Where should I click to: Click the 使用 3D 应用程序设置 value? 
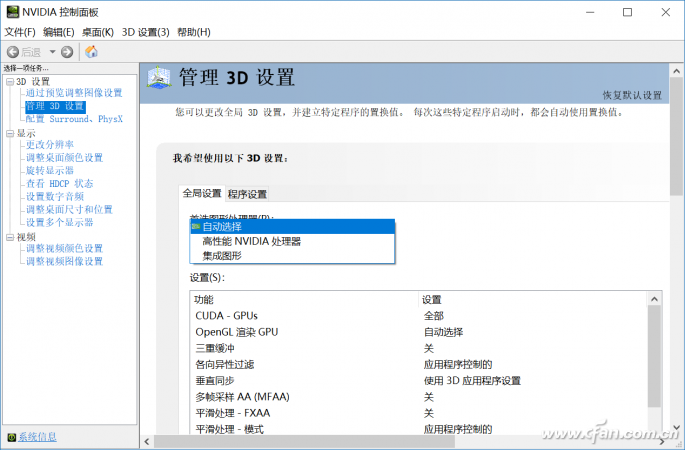(x=472, y=381)
